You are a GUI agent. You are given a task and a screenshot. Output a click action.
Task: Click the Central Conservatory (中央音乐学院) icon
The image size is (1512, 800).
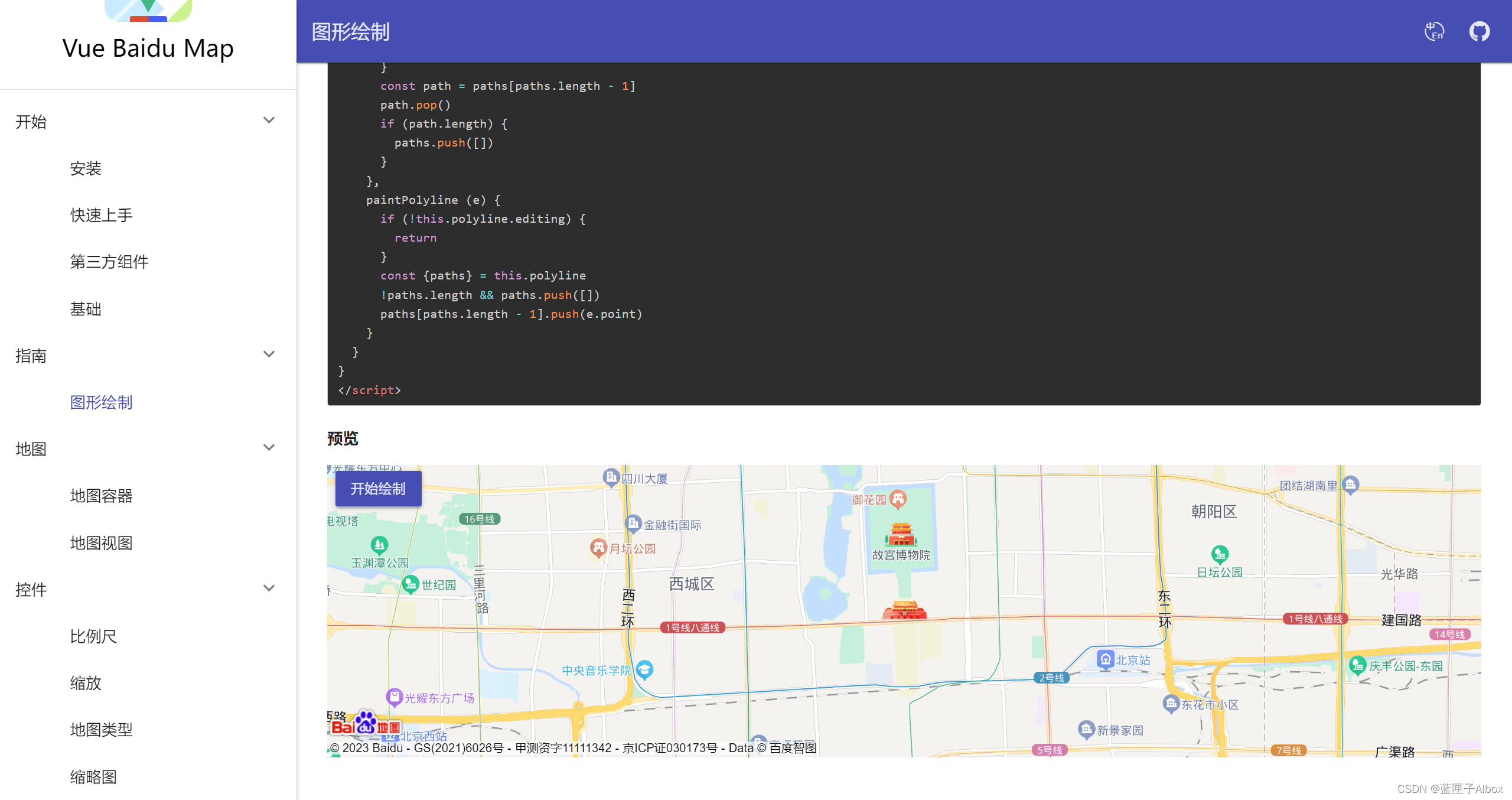click(645, 669)
